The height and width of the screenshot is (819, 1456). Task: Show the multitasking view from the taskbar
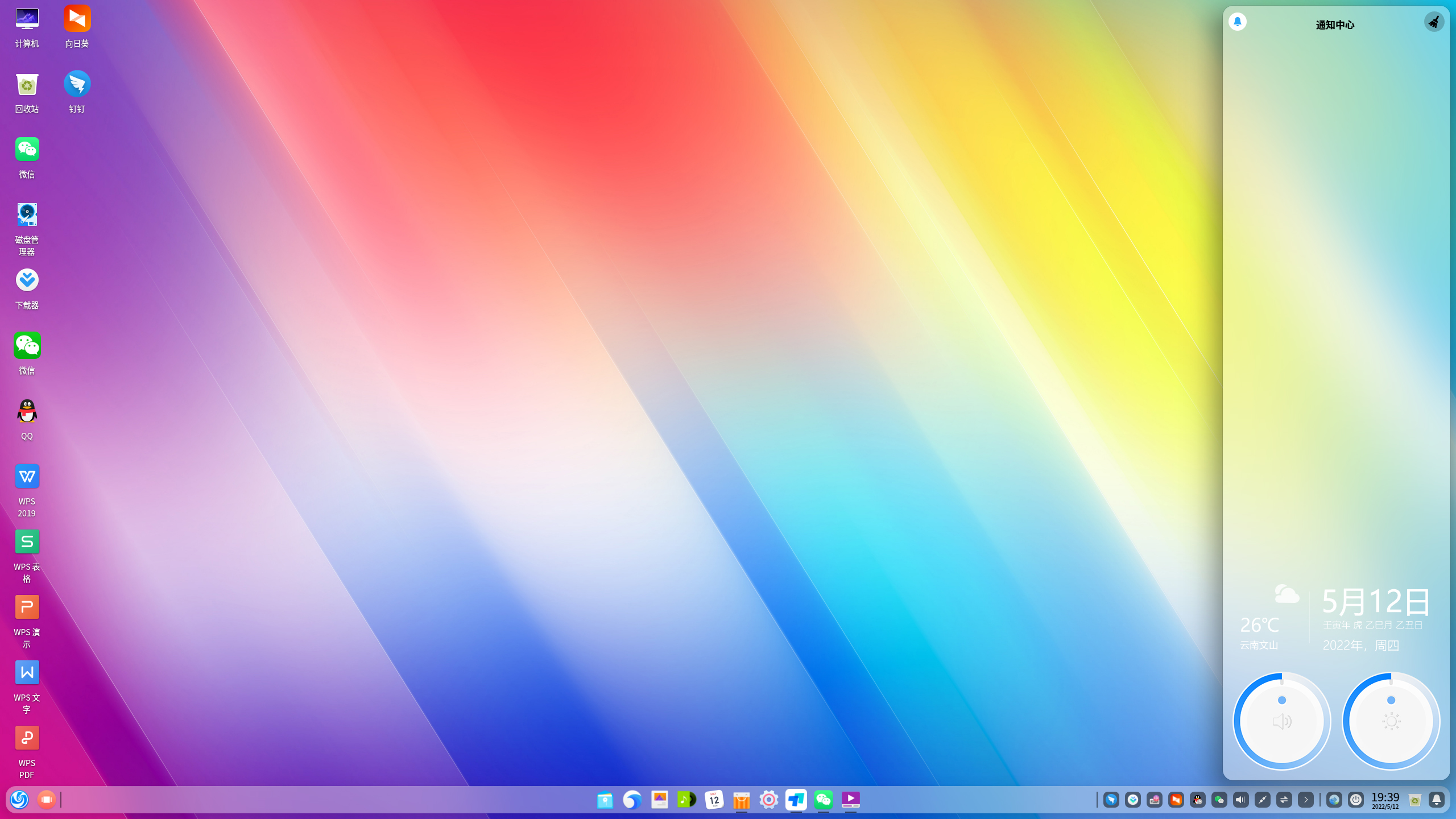47,800
